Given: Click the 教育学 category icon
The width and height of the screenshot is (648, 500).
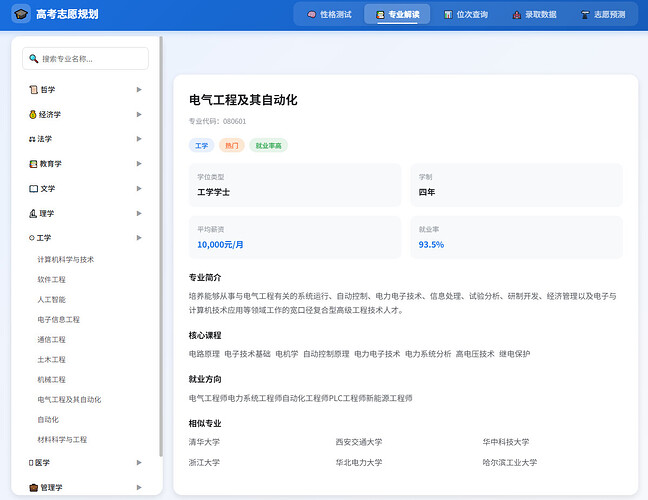Looking at the screenshot, I should pyautogui.click(x=33, y=164).
